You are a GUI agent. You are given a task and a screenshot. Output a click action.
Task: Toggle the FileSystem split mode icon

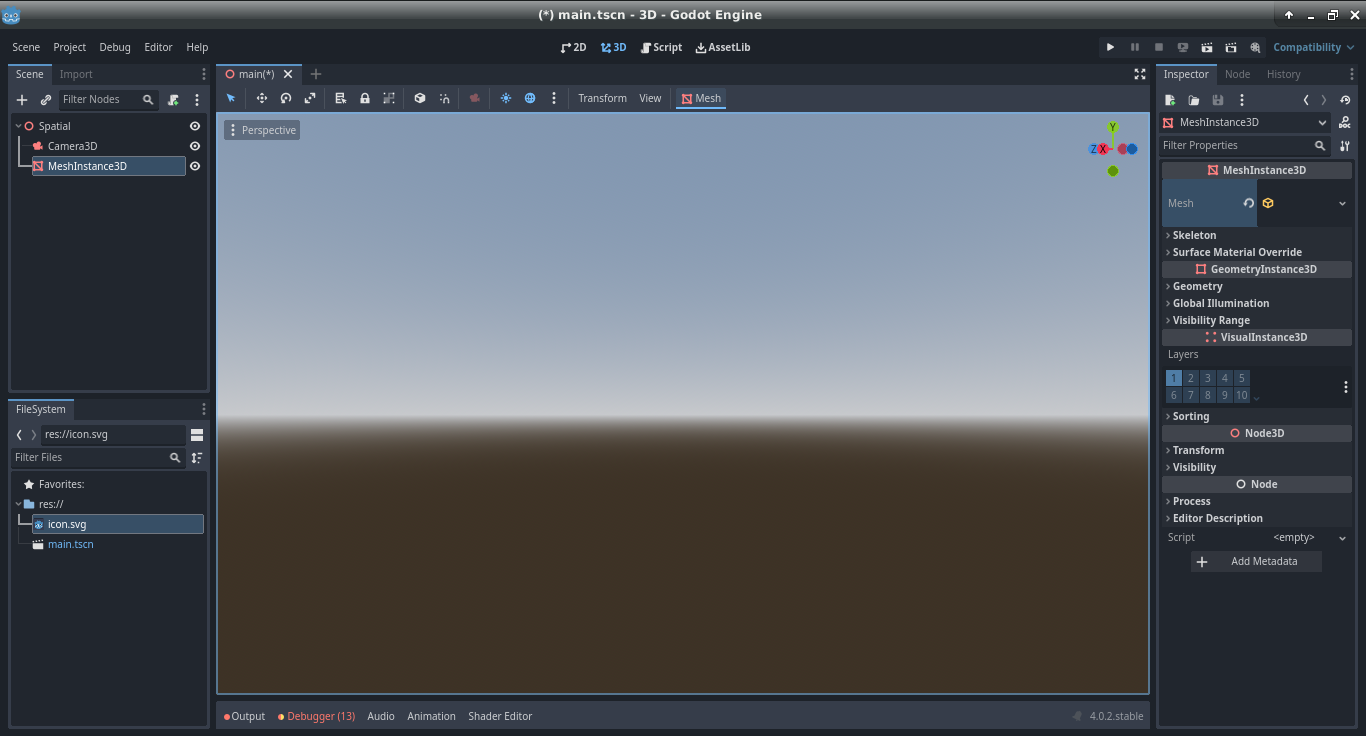(x=197, y=435)
